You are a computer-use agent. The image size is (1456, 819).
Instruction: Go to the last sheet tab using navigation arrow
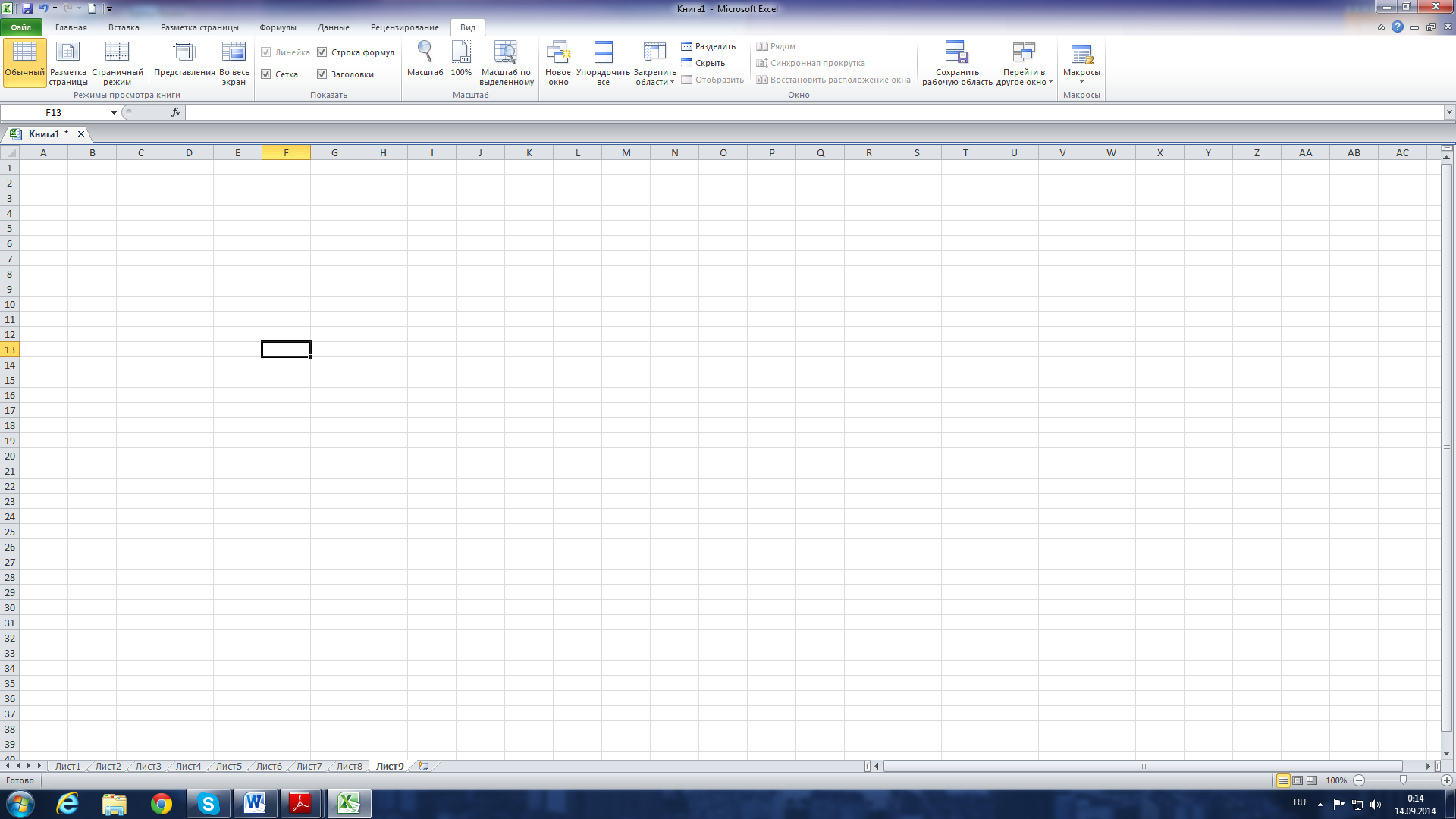(x=39, y=766)
